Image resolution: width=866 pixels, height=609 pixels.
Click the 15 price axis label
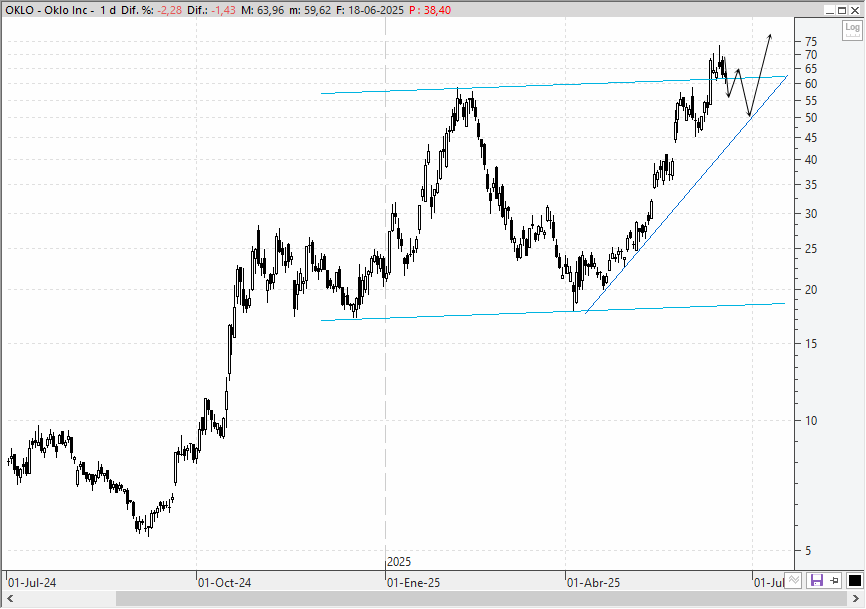click(x=811, y=343)
